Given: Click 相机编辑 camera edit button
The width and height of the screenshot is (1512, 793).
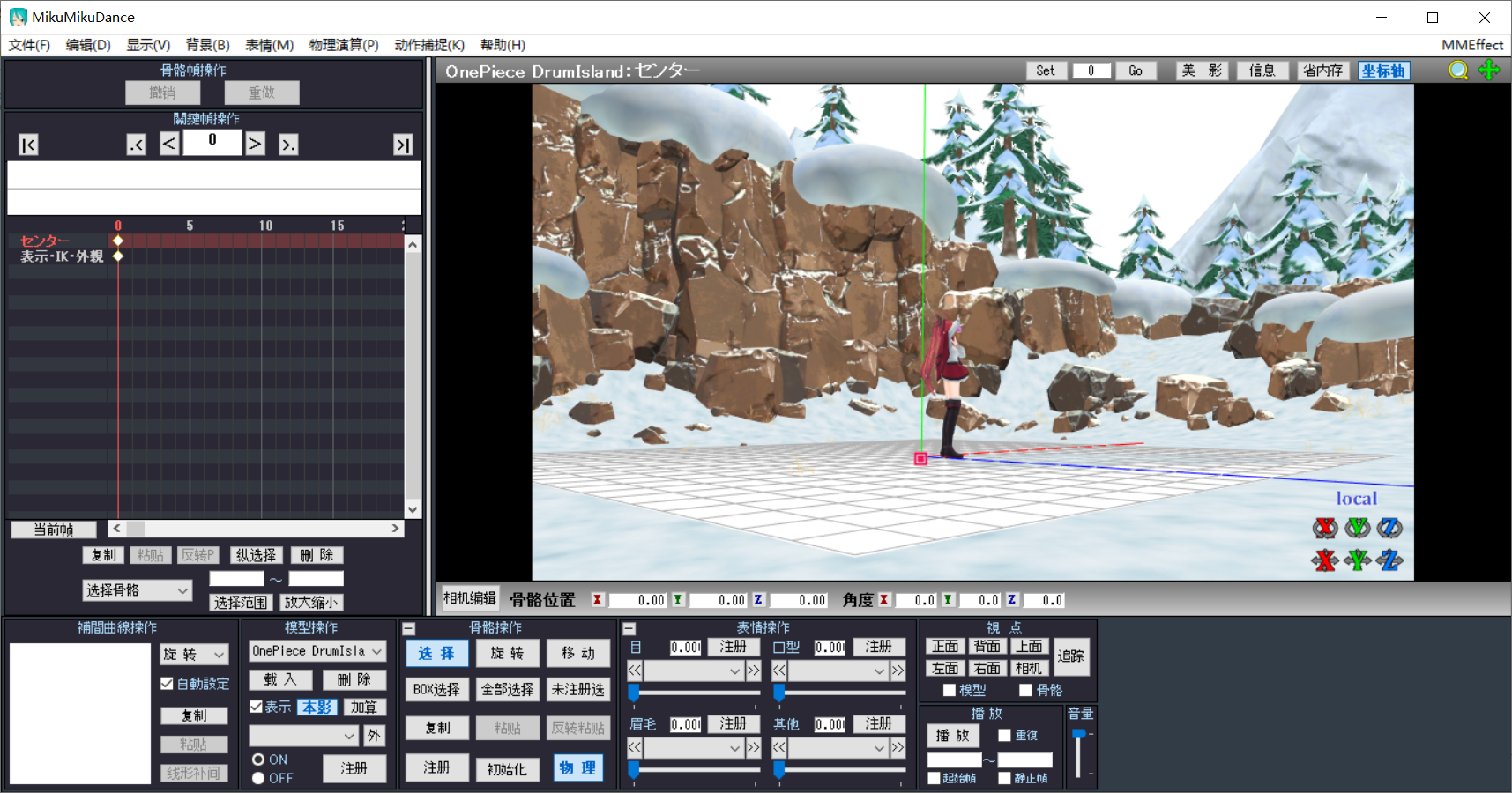Looking at the screenshot, I should tap(470, 598).
